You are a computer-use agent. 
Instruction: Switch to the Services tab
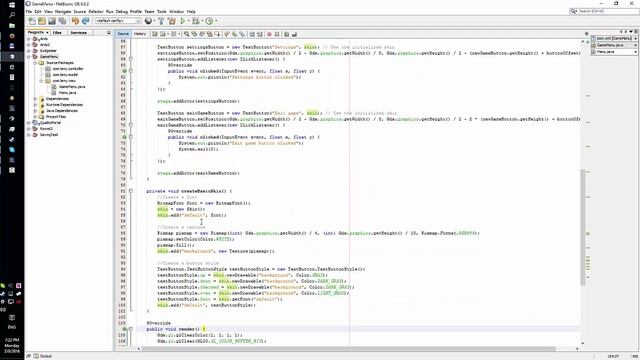tap(78, 32)
